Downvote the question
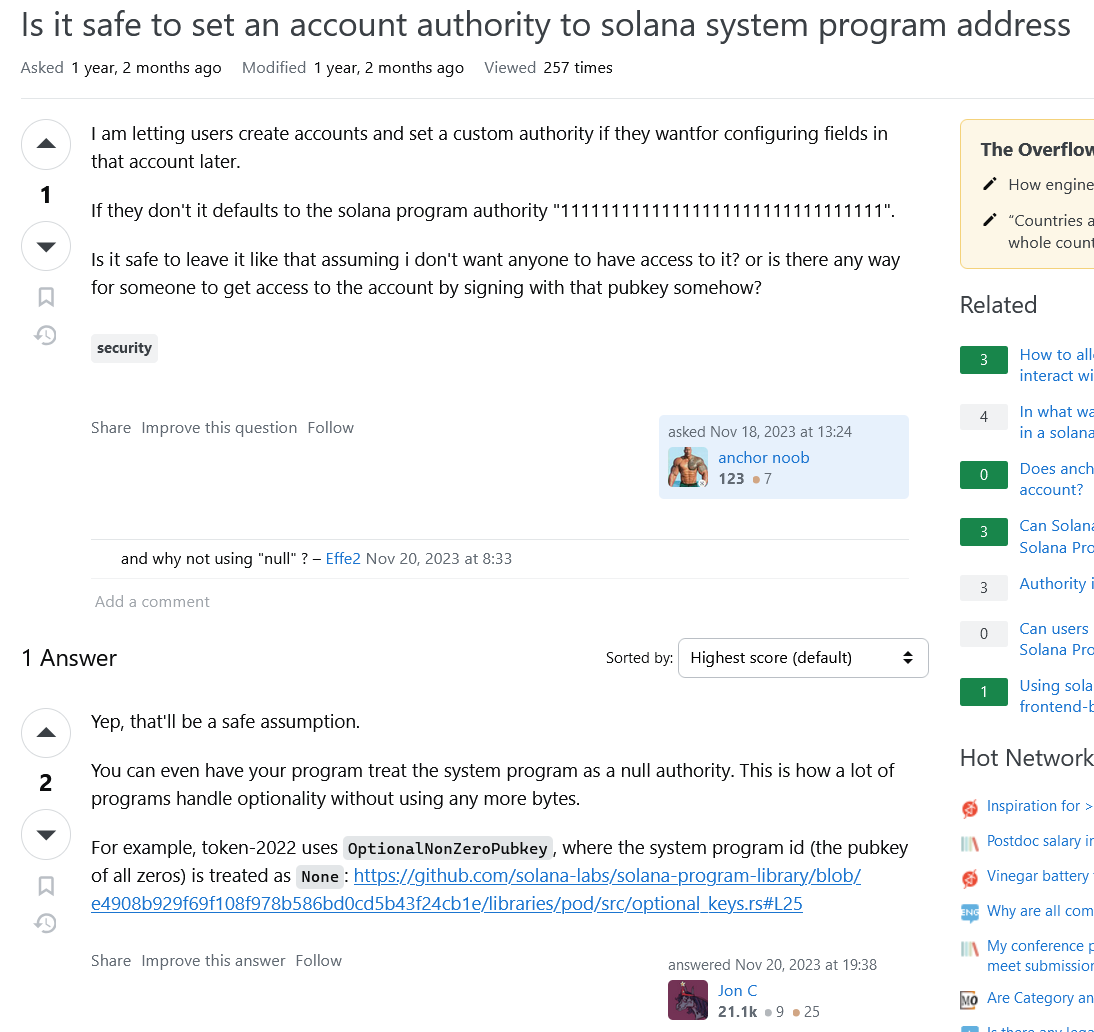Viewport: 1094px width, 1032px height. pos(46,246)
